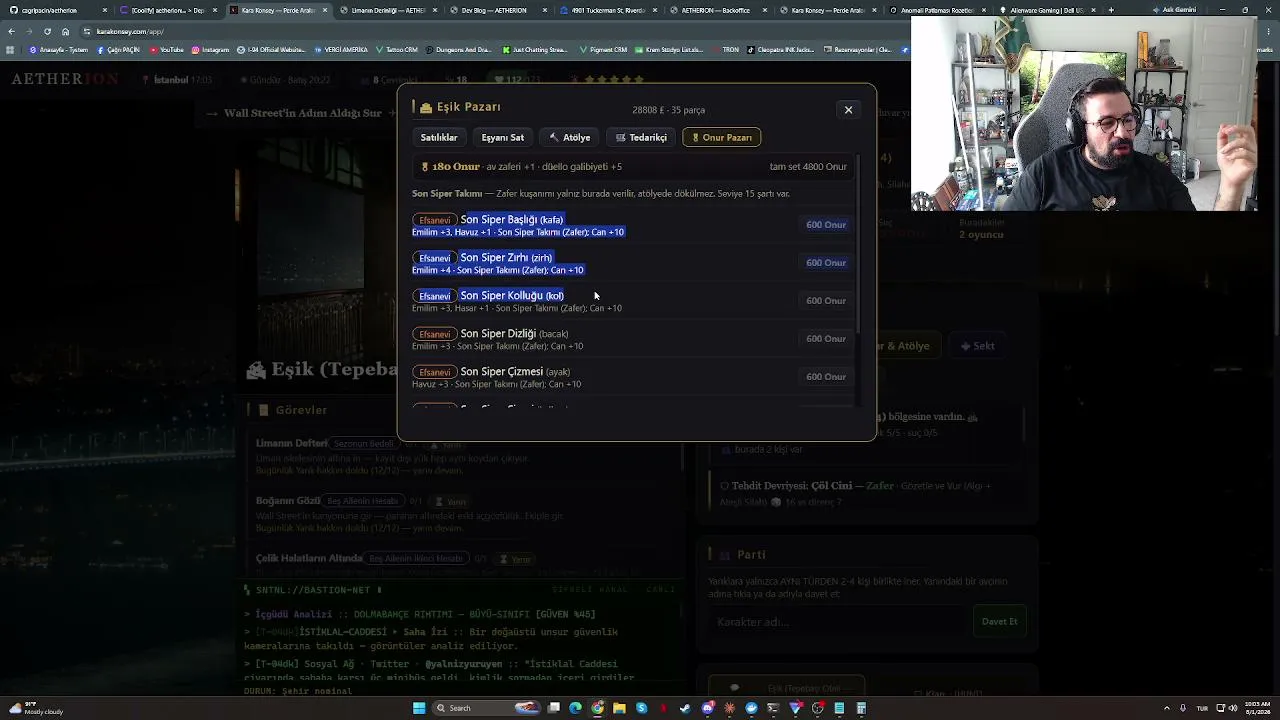The width and height of the screenshot is (1280, 720).
Task: Click the 'tam set 4800 Onur' text
Action: click(x=808, y=167)
